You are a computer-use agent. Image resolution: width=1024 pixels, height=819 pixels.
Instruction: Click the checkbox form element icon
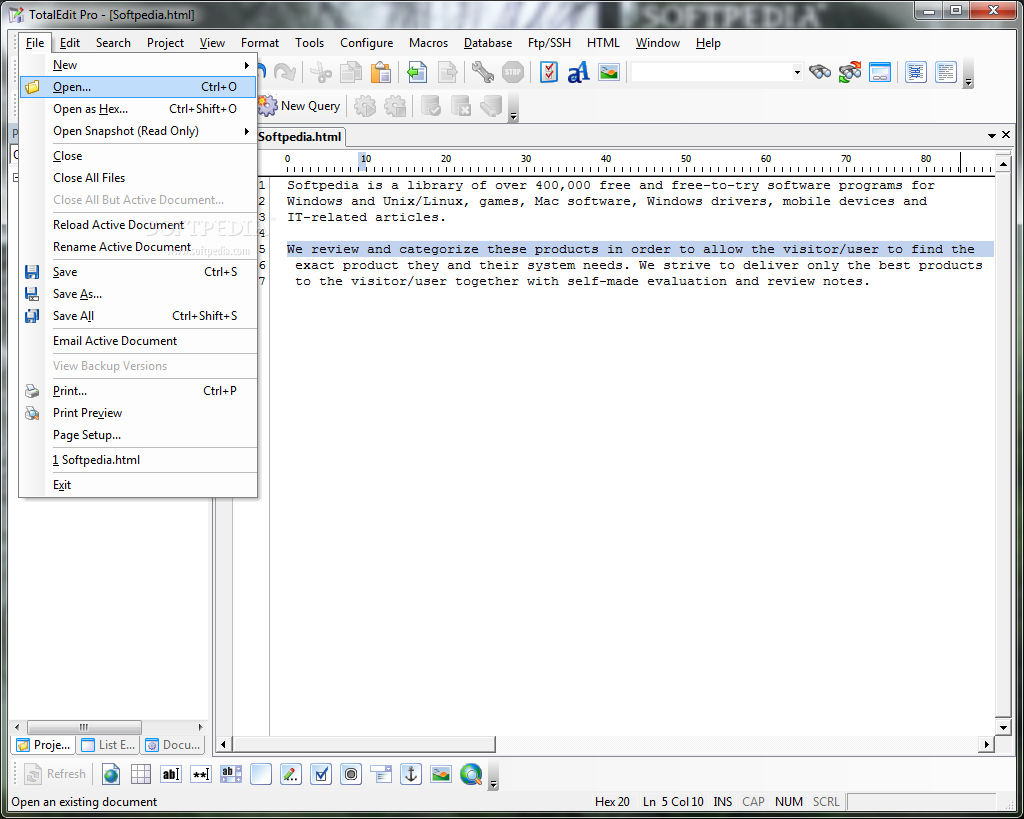point(321,774)
